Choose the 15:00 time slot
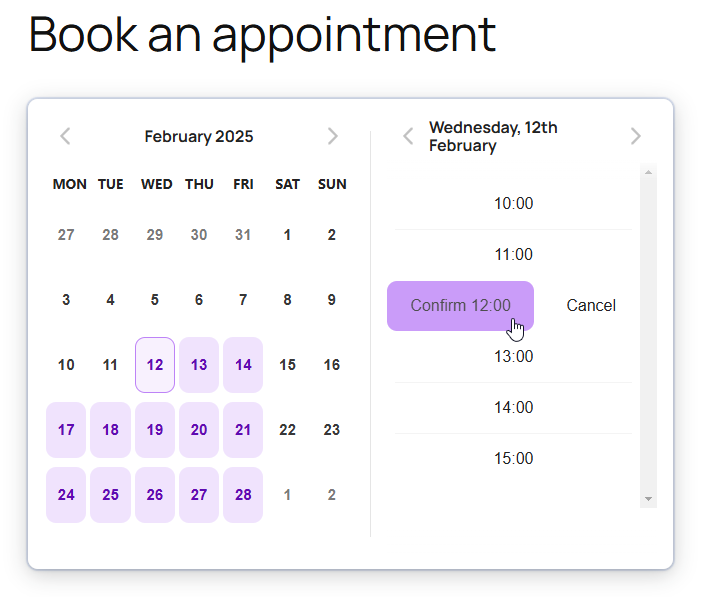The height and width of the screenshot is (597, 708). point(513,459)
